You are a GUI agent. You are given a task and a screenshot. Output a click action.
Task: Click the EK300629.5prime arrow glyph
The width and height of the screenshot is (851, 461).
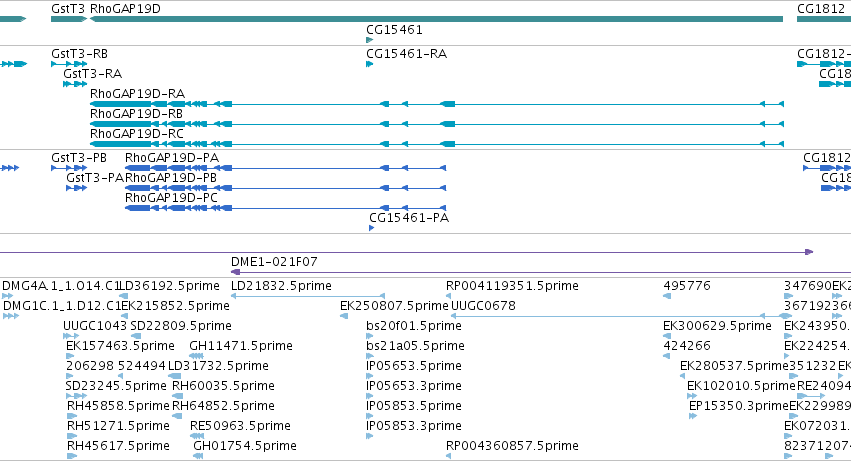tap(667, 336)
